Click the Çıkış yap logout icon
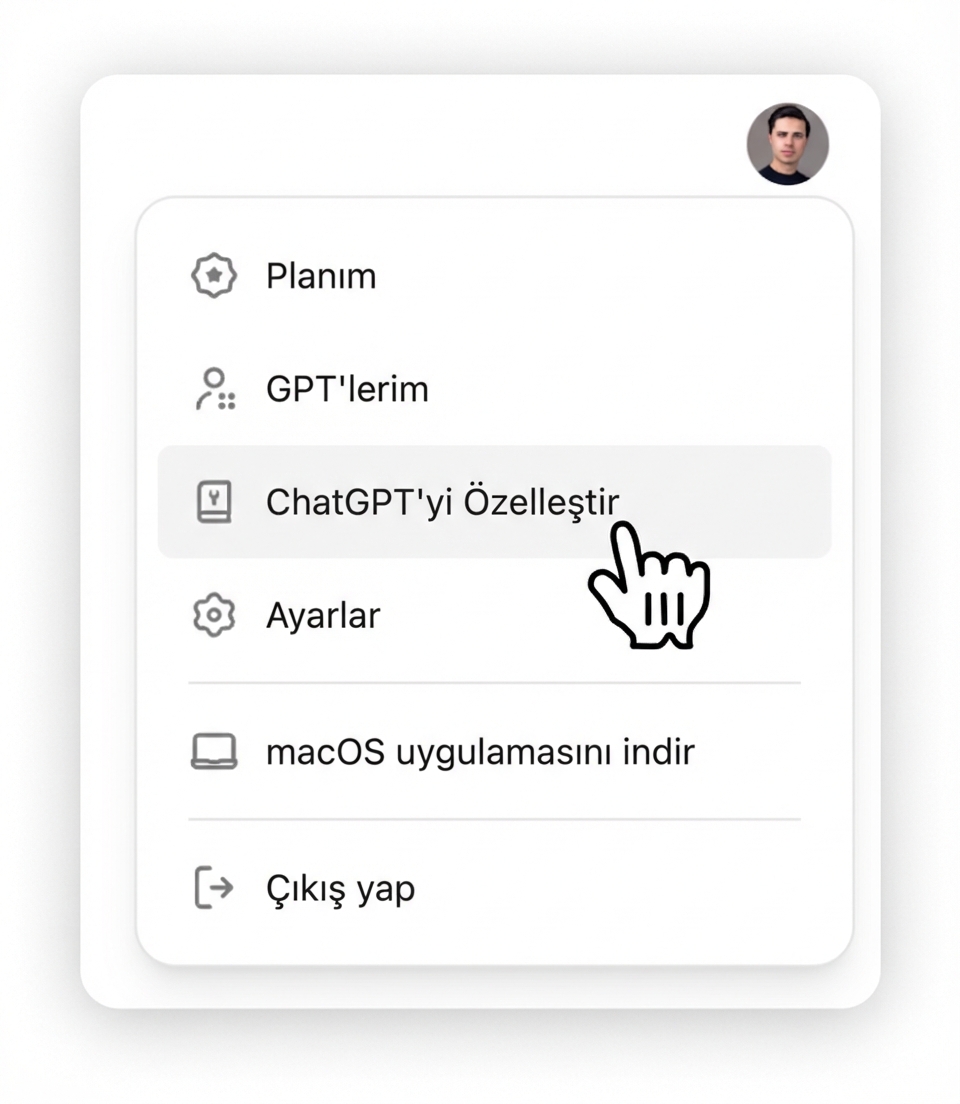960x1104 pixels. pos(211,887)
